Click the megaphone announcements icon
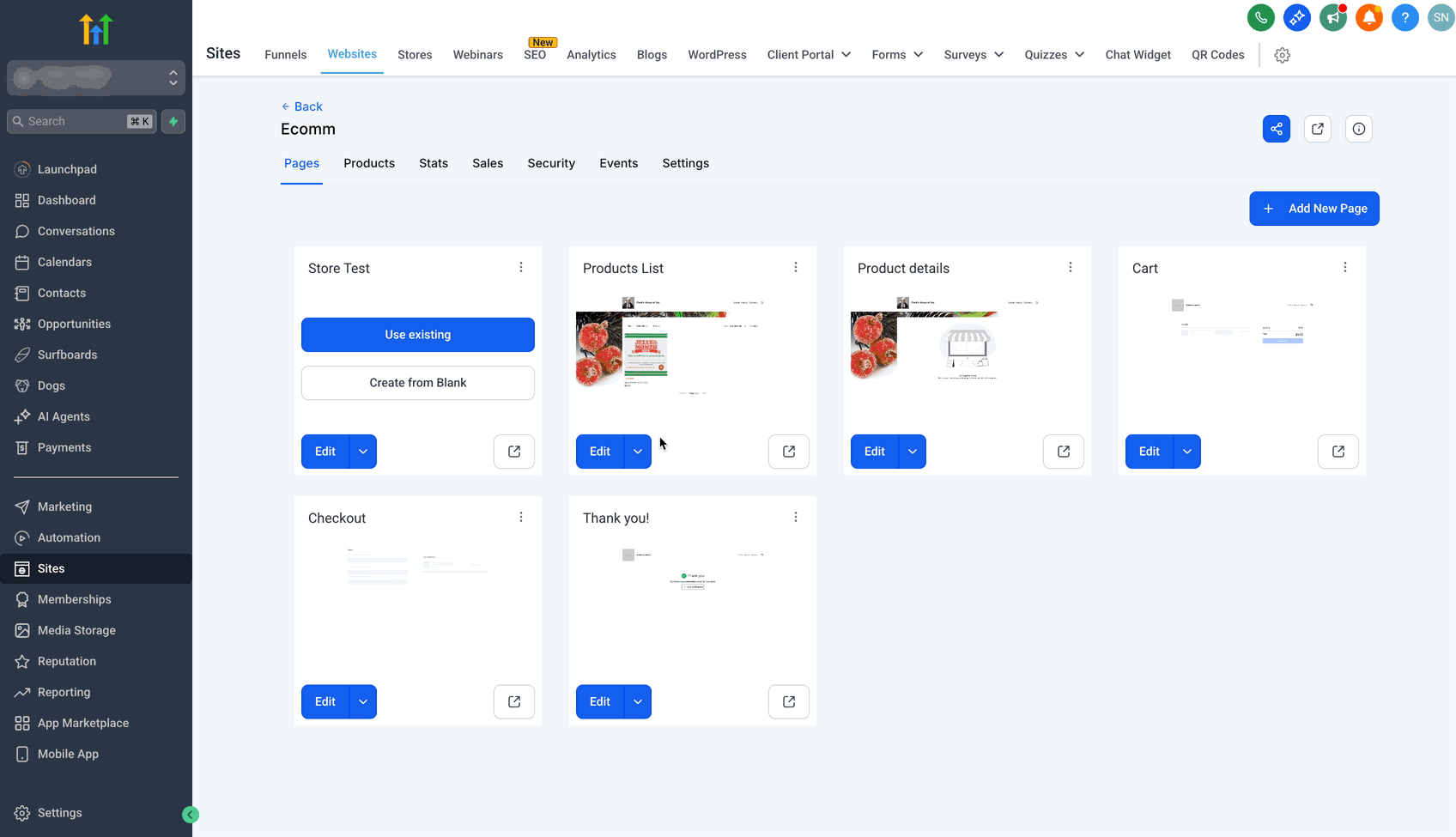Image resolution: width=1456 pixels, height=837 pixels. tap(1332, 17)
